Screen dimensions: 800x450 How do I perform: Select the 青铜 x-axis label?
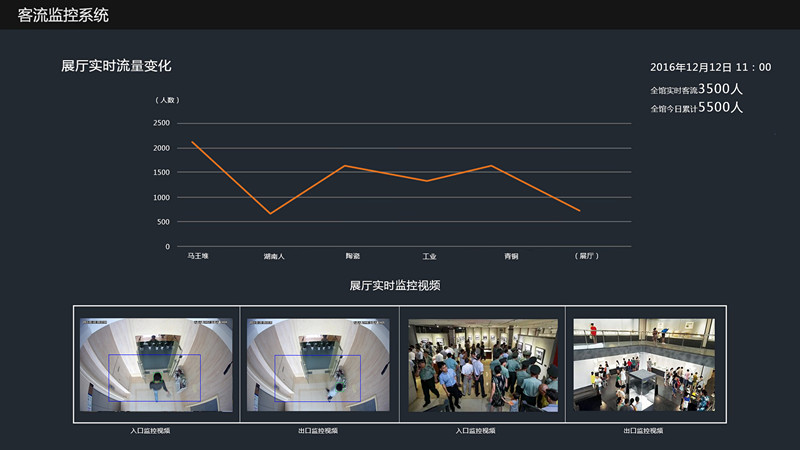pyautogui.click(x=511, y=257)
